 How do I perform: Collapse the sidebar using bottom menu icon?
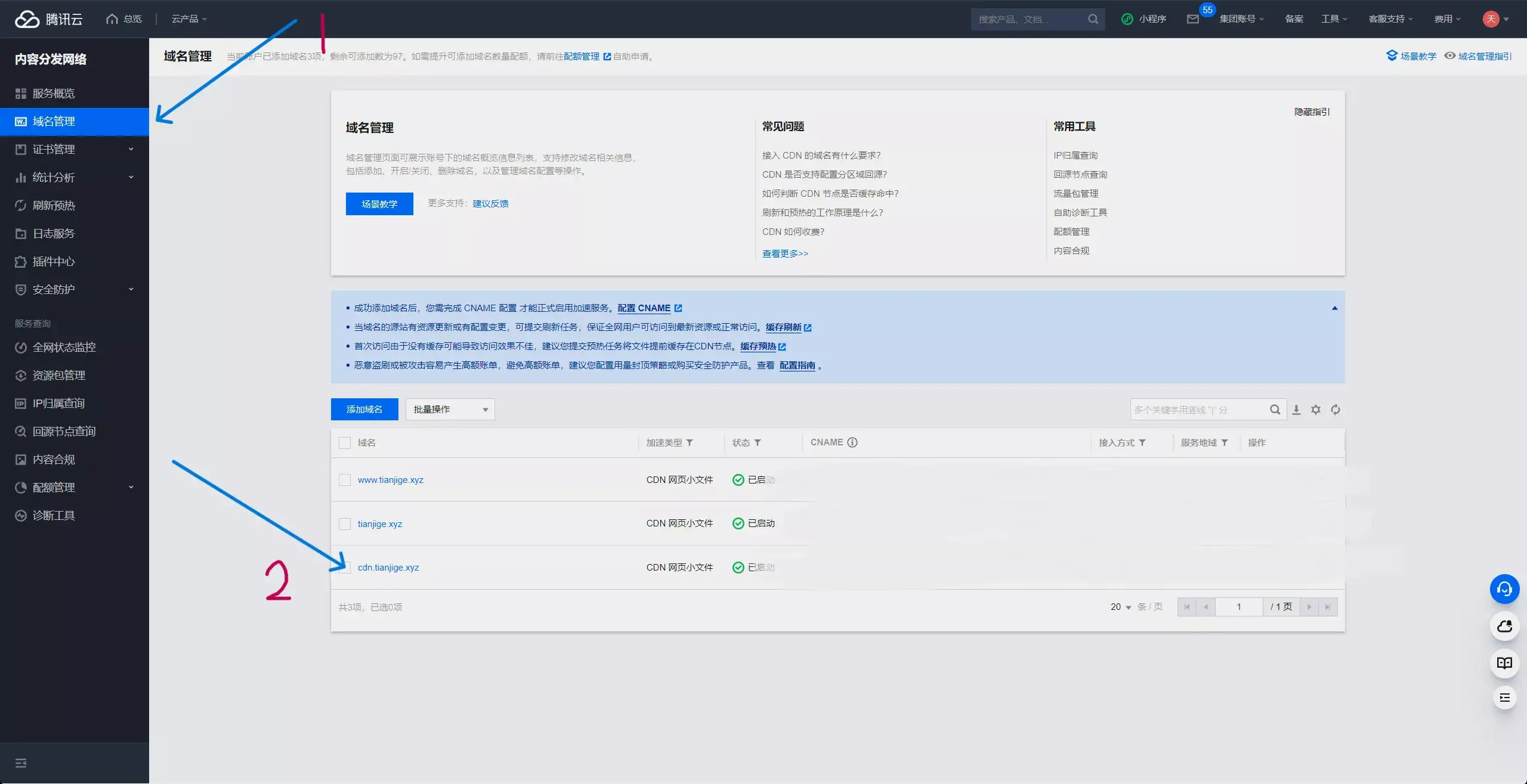coord(21,763)
